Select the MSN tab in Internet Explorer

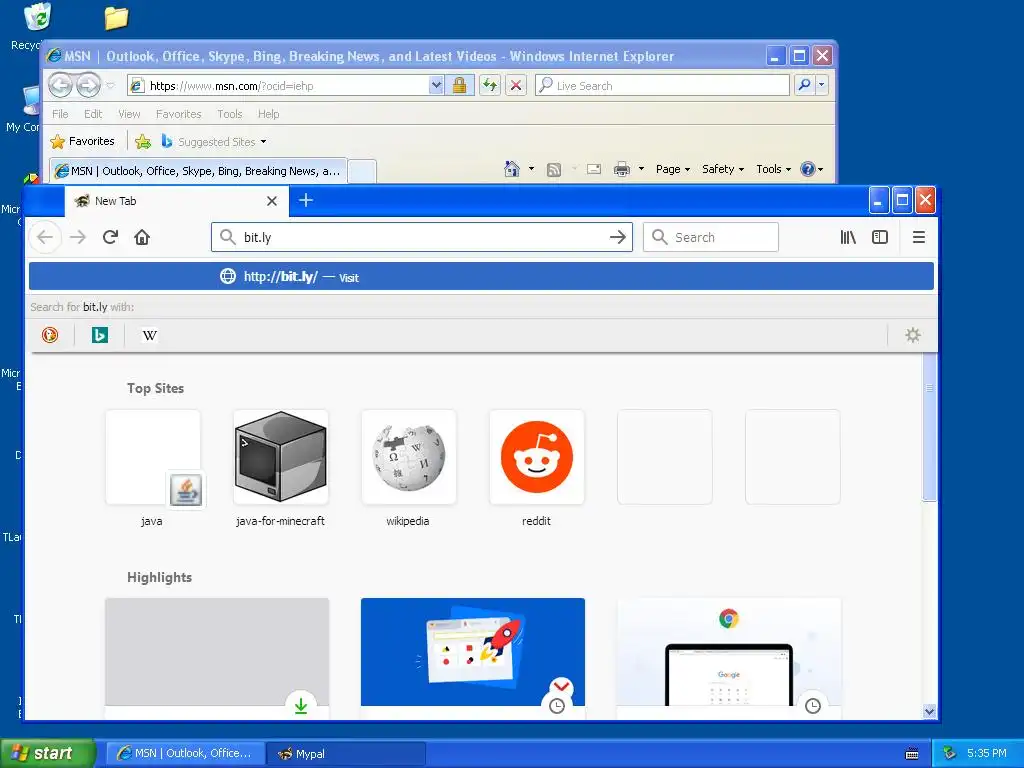point(199,171)
